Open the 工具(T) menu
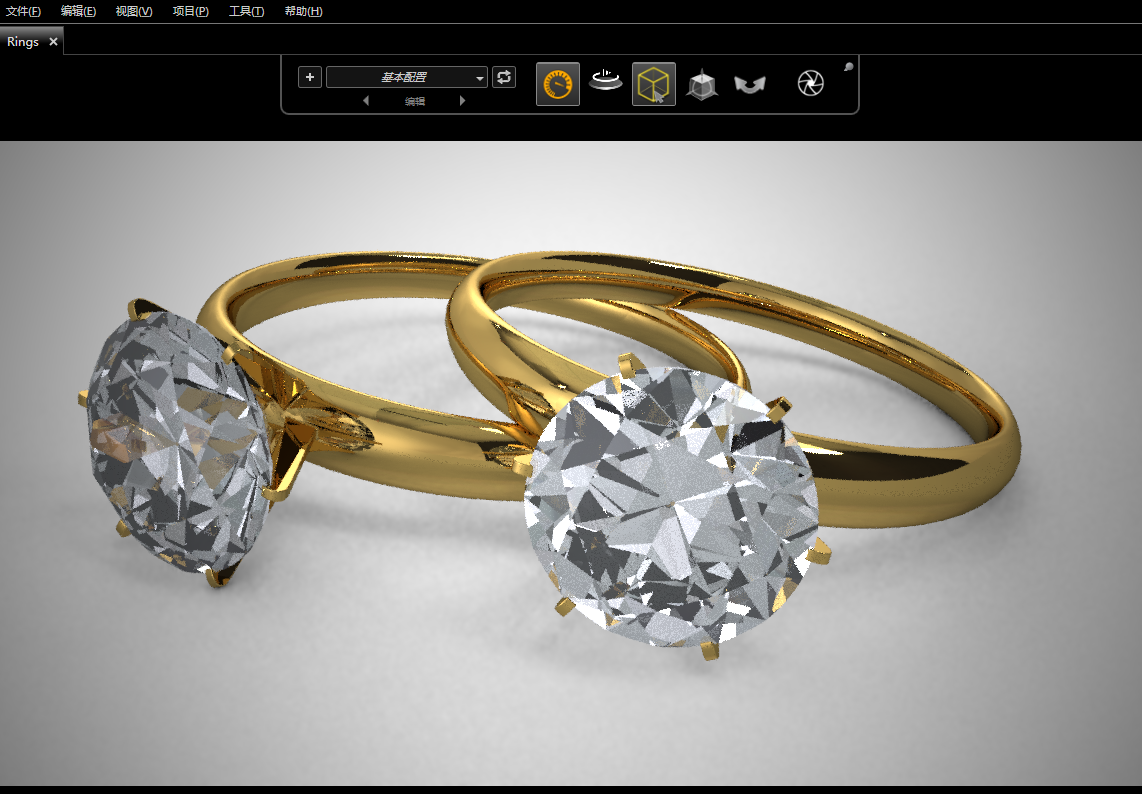The height and width of the screenshot is (794, 1142). click(246, 11)
